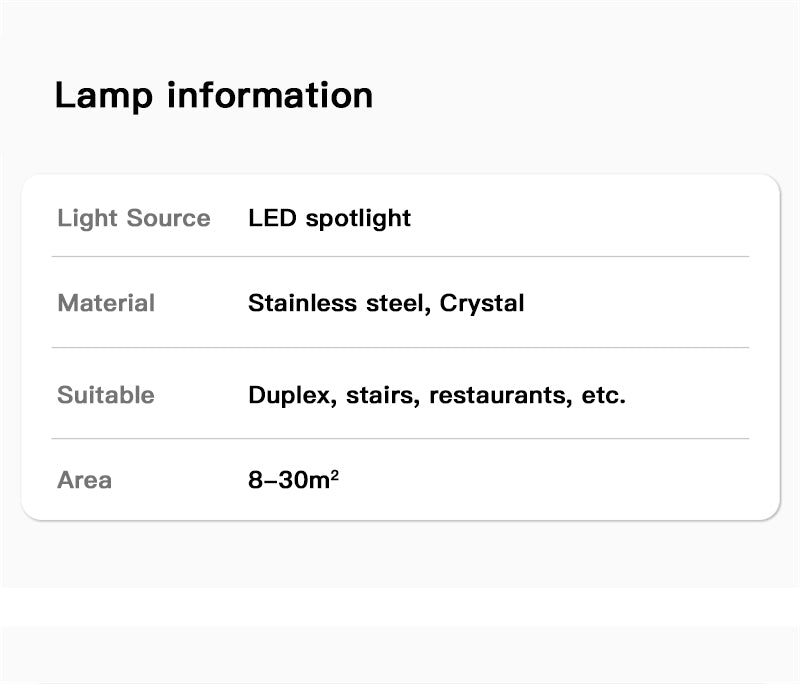Click "etc." at the end of the Suitable row
Viewport: 800px width, 684px height.
pos(604,395)
